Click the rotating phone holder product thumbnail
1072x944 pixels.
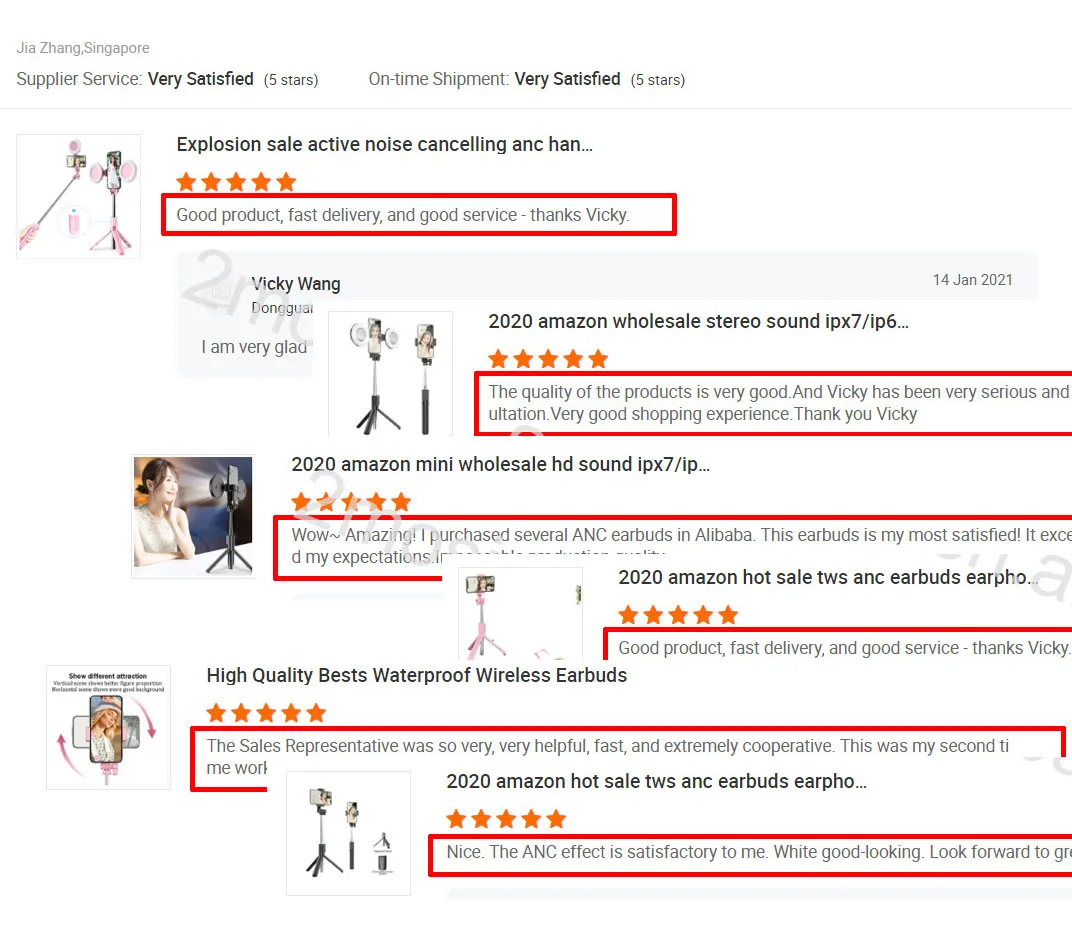coord(108,727)
